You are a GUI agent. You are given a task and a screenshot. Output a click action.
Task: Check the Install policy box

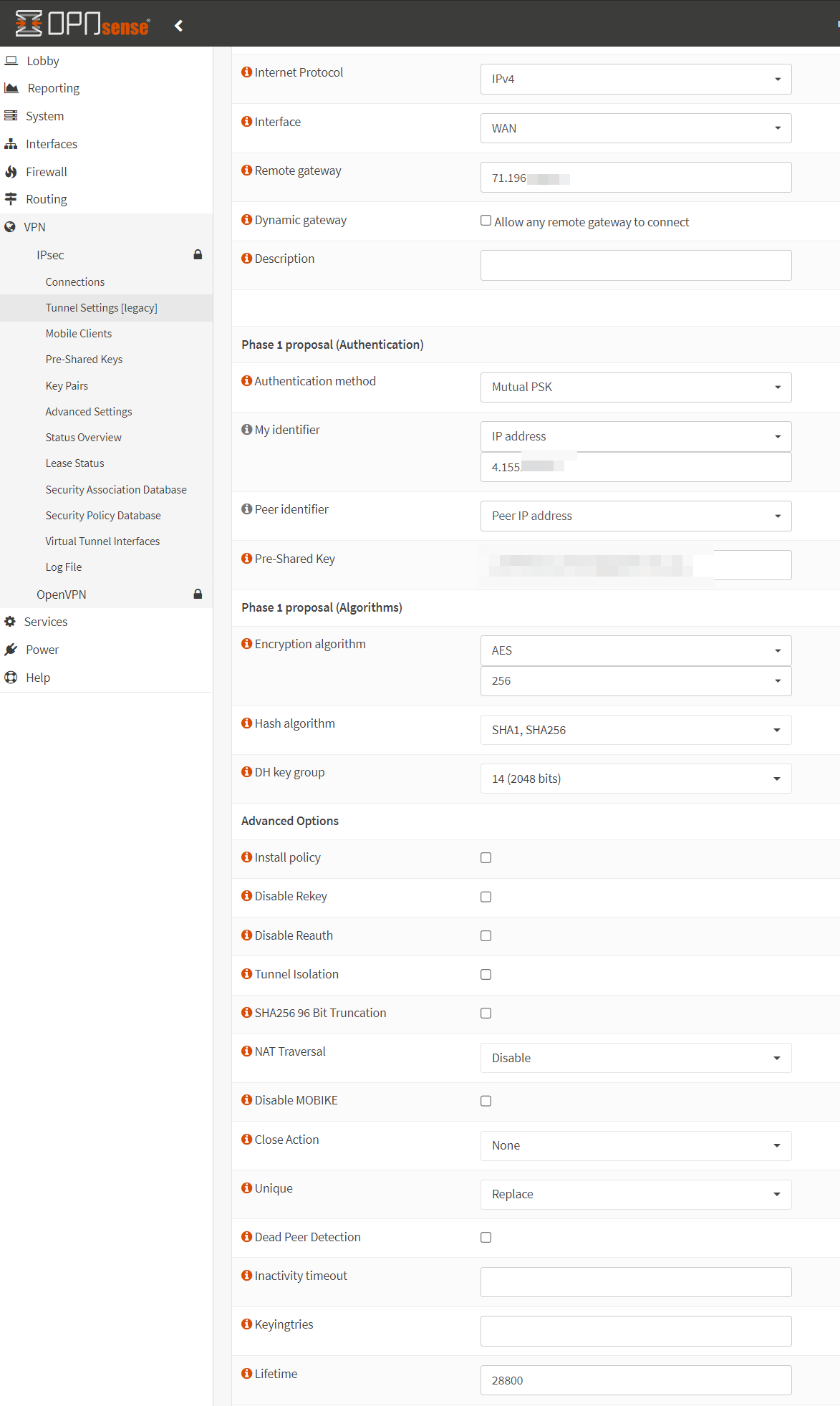tap(486, 857)
